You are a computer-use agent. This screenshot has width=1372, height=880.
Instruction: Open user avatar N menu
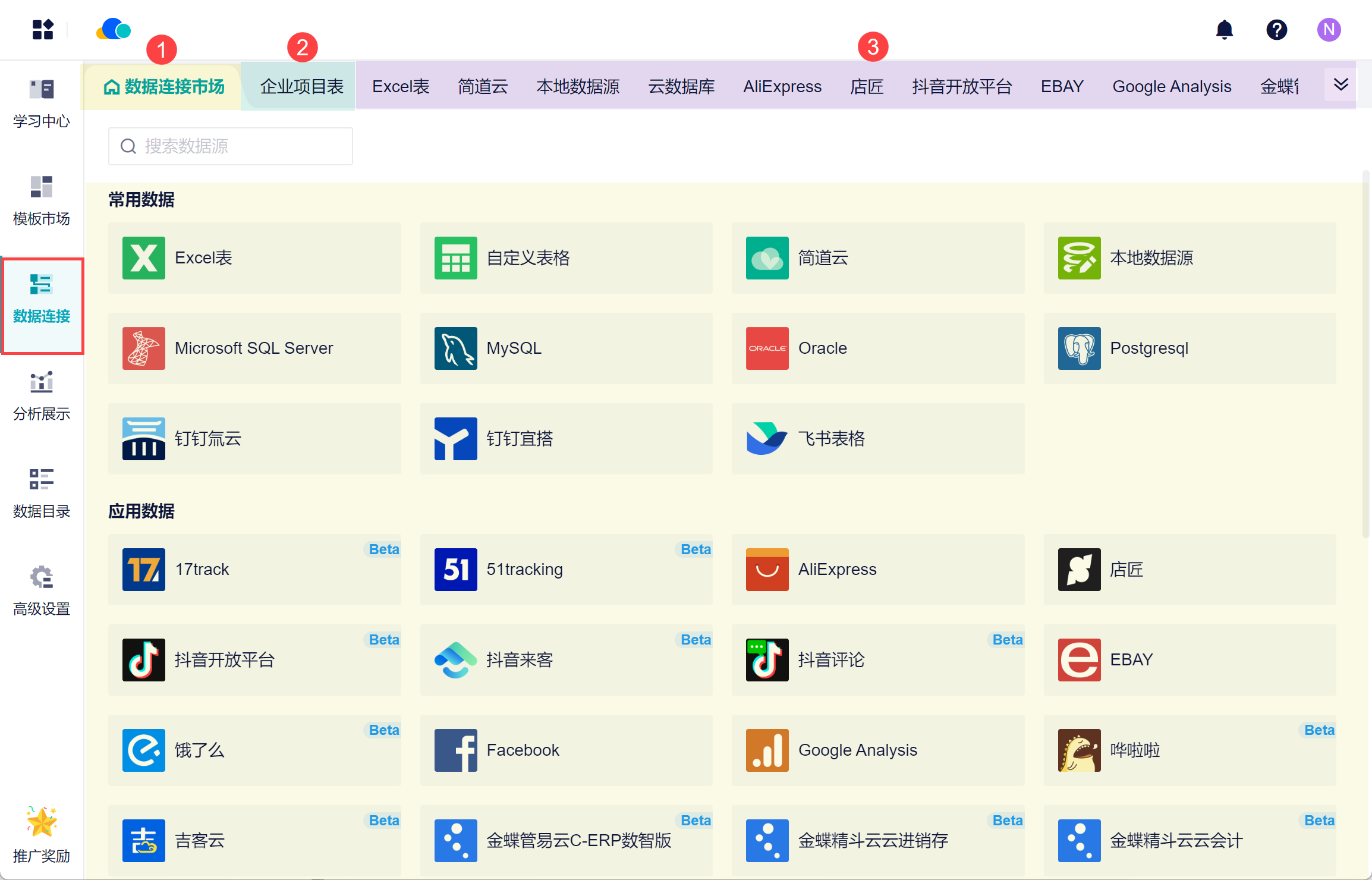click(x=1329, y=30)
